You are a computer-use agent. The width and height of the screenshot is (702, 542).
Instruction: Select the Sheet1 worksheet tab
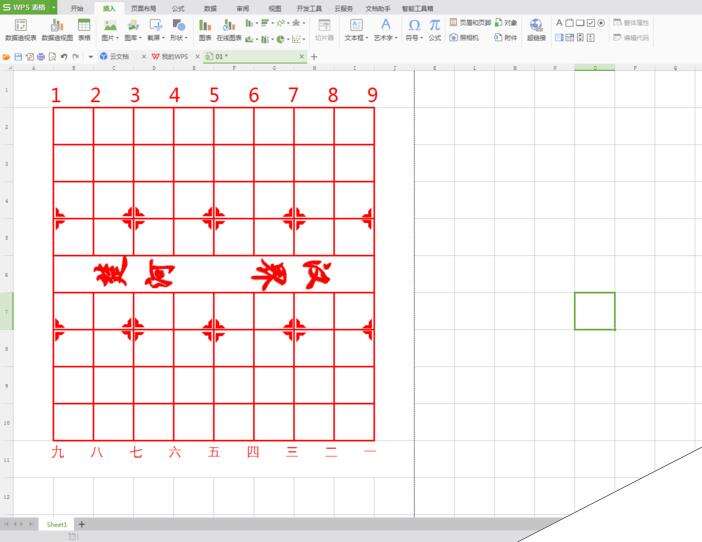(57, 524)
